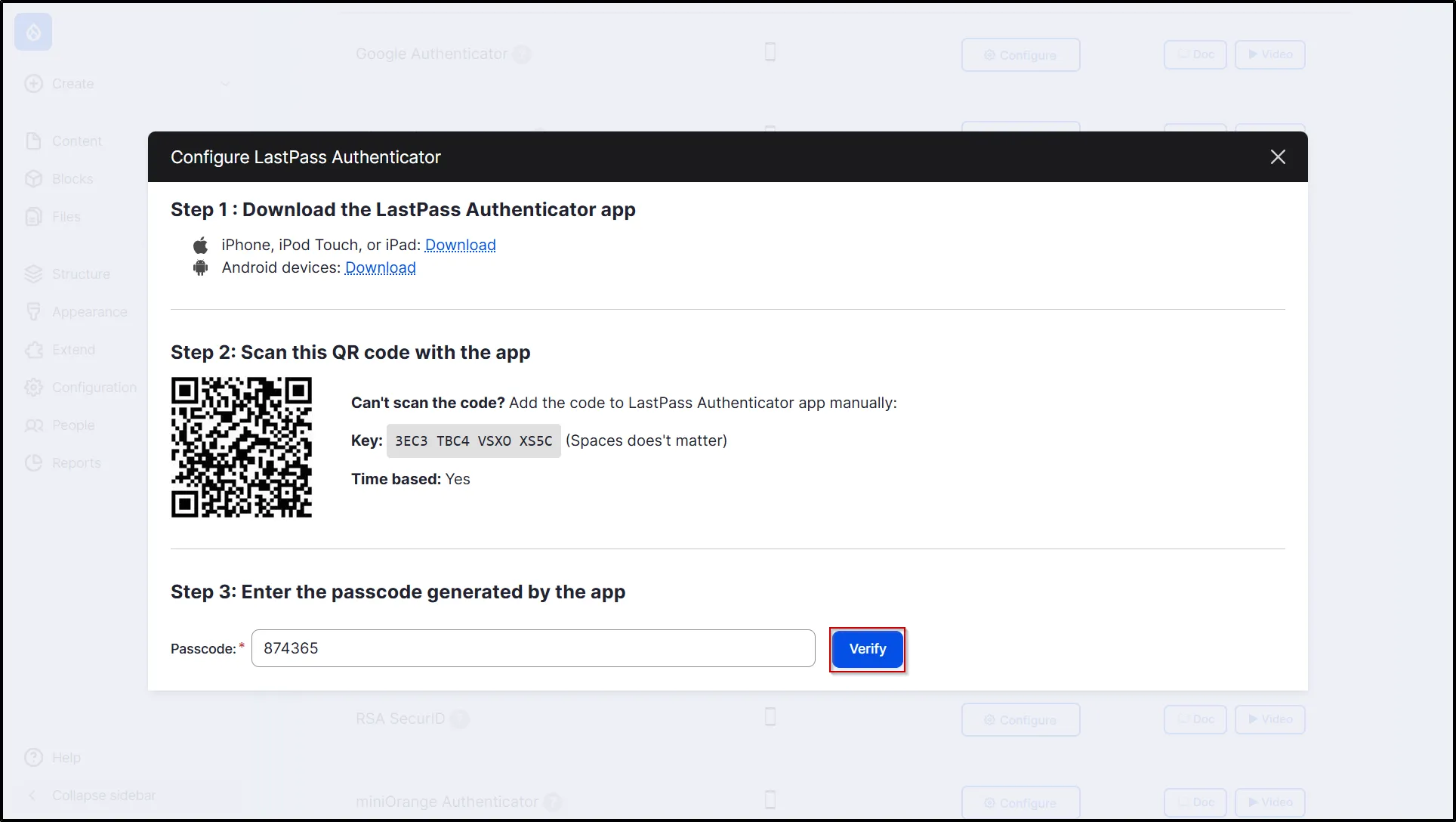Open the Help question mark icon
The height and width of the screenshot is (822, 1456).
pos(34,757)
